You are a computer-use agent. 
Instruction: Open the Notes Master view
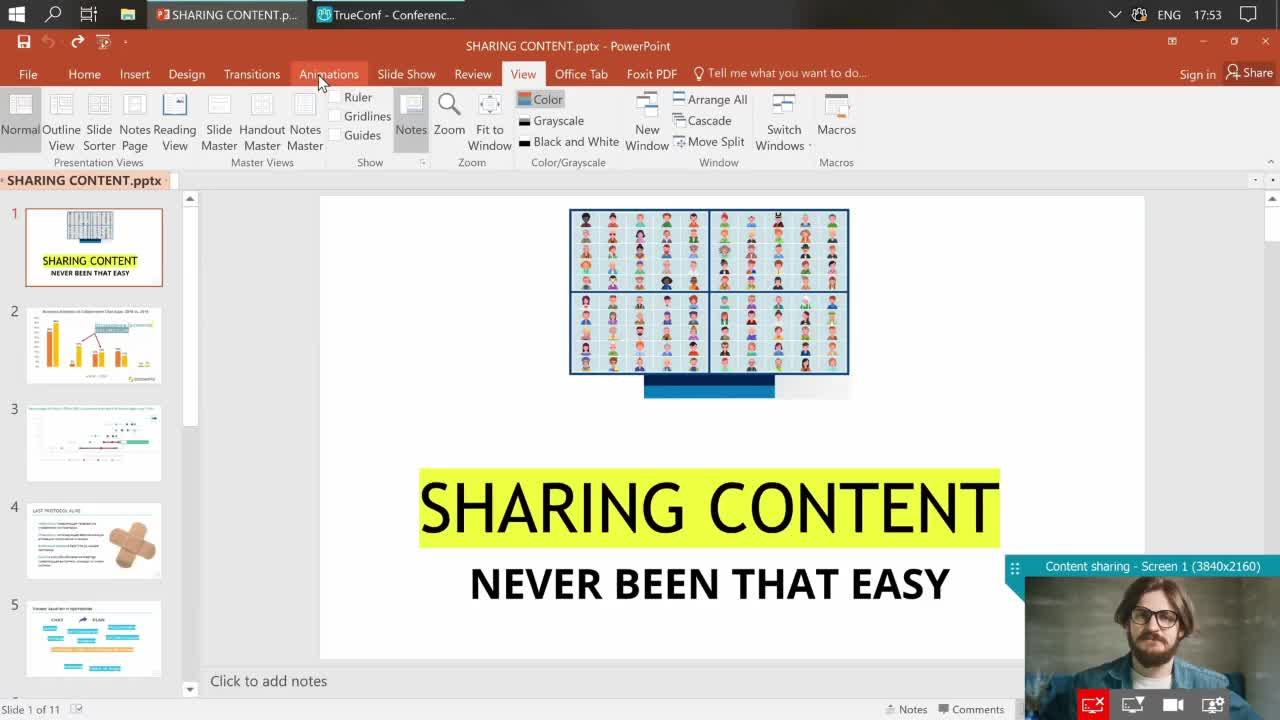305,119
